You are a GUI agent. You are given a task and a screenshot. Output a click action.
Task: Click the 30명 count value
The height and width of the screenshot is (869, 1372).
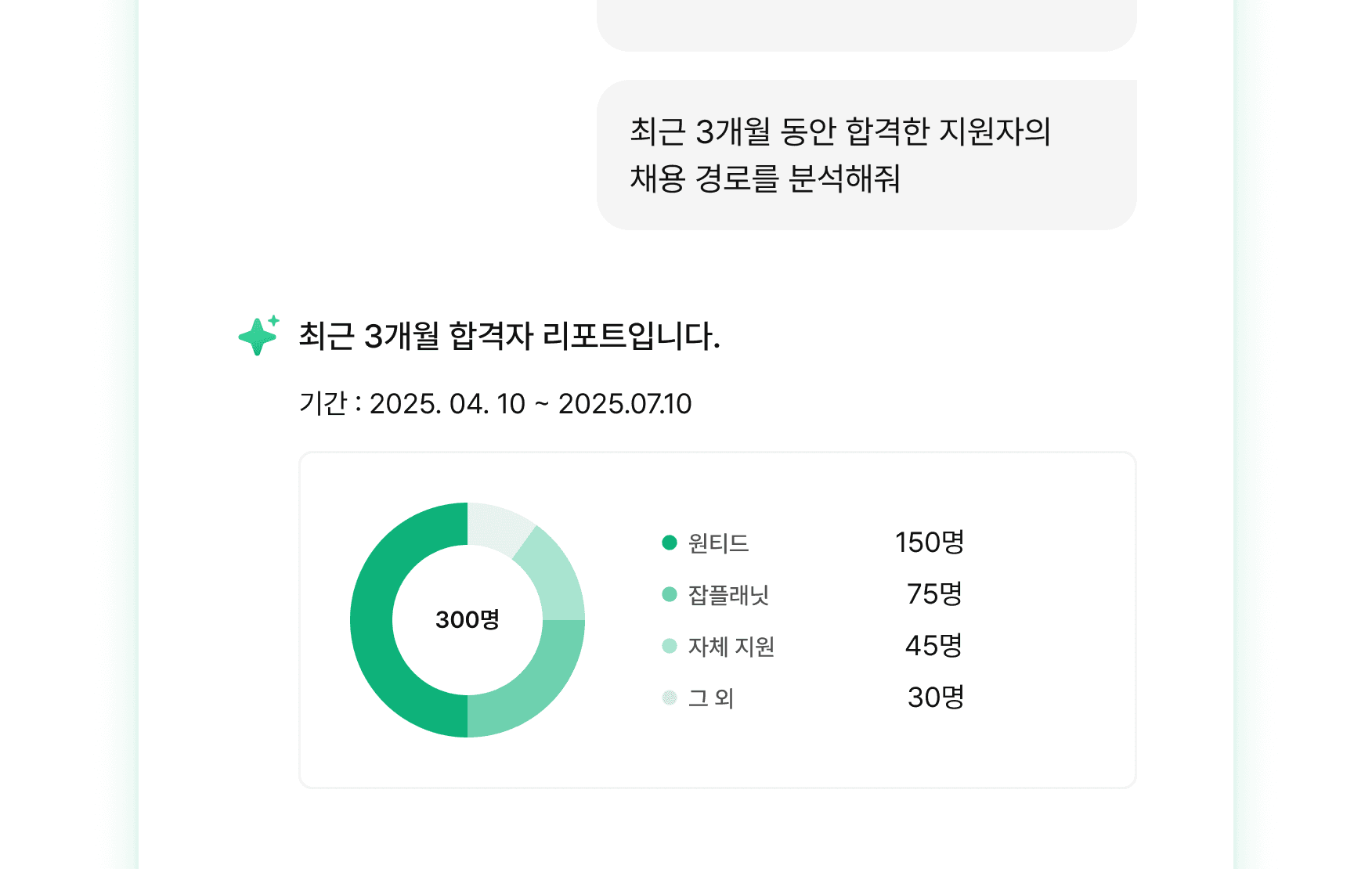935,698
